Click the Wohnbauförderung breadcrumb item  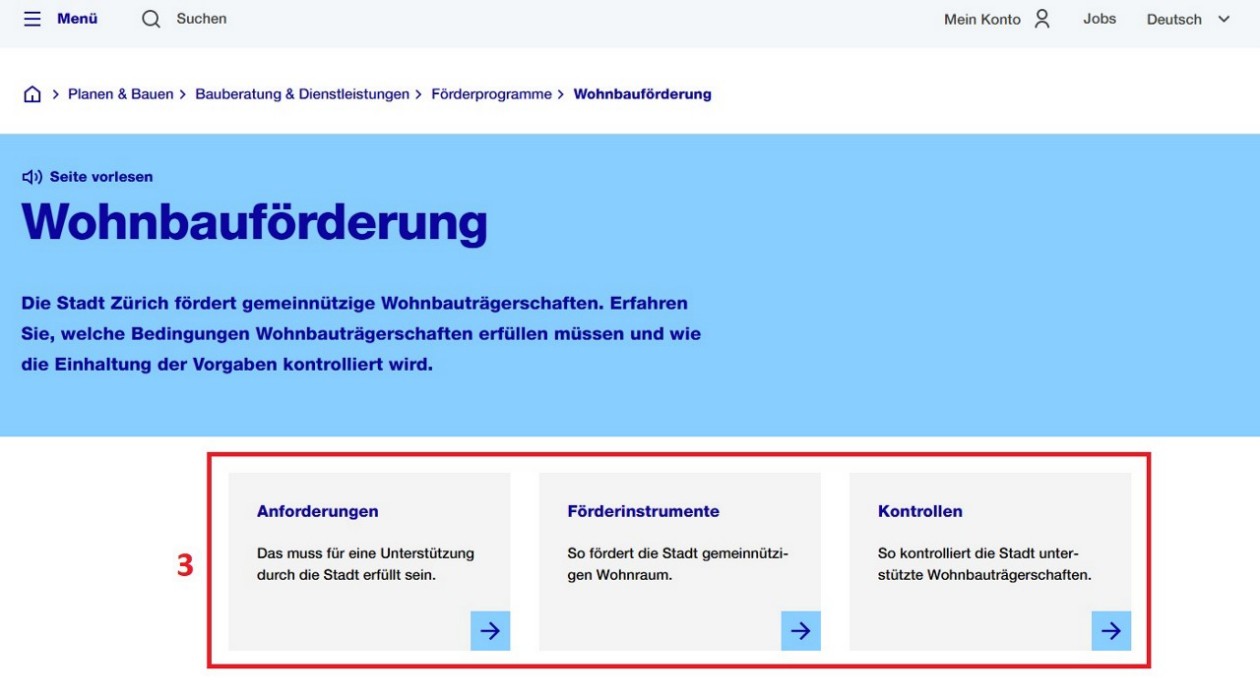click(x=642, y=95)
